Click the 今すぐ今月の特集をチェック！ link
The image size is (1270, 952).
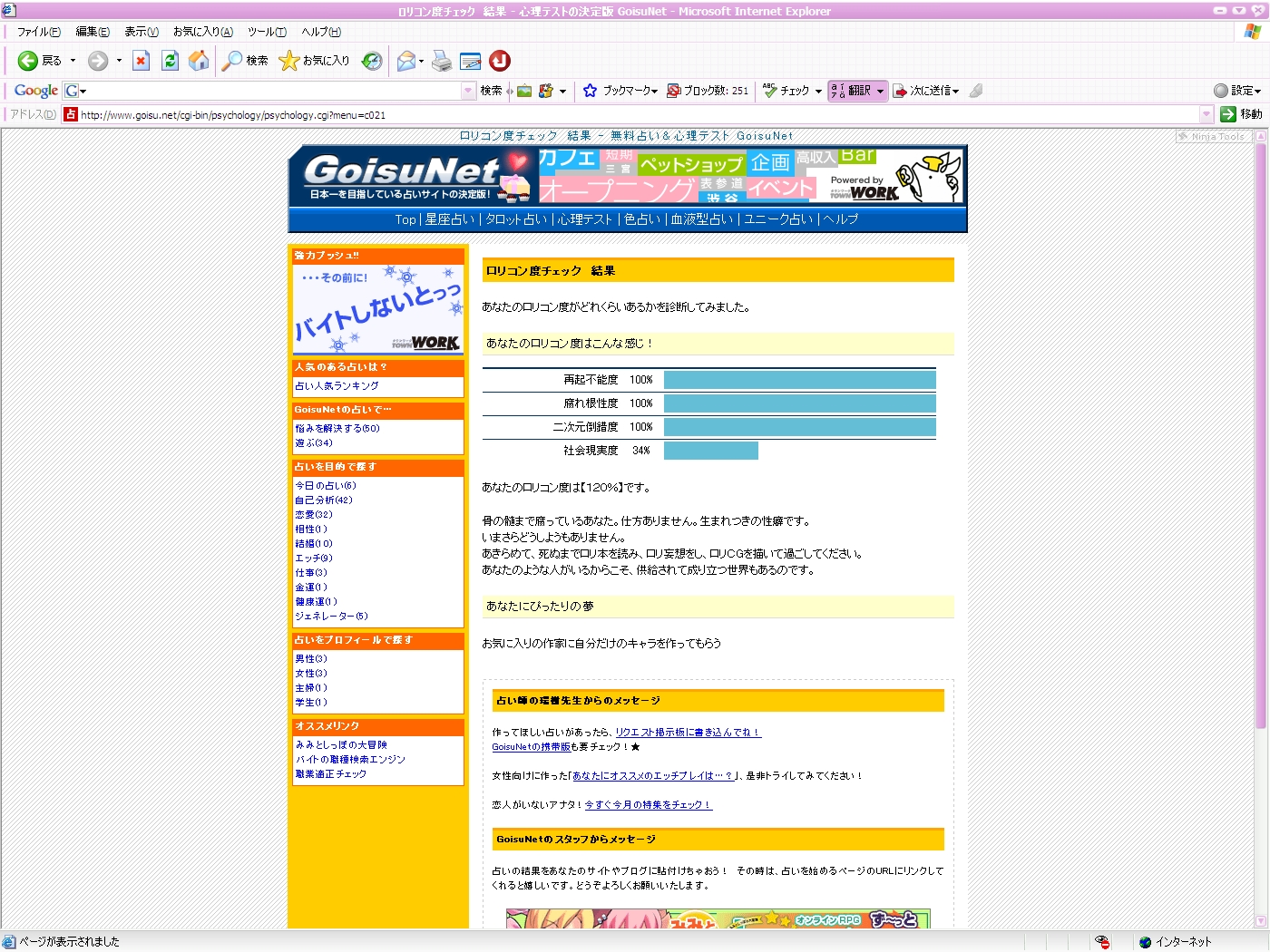tap(649, 805)
